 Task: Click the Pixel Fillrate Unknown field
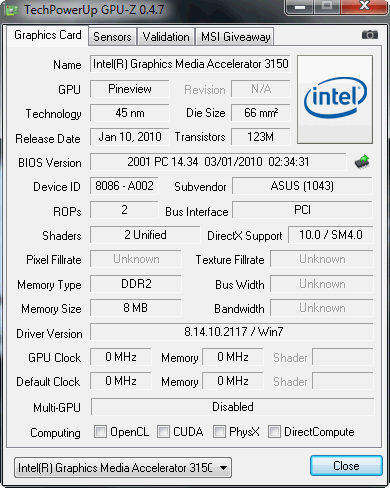tap(136, 259)
